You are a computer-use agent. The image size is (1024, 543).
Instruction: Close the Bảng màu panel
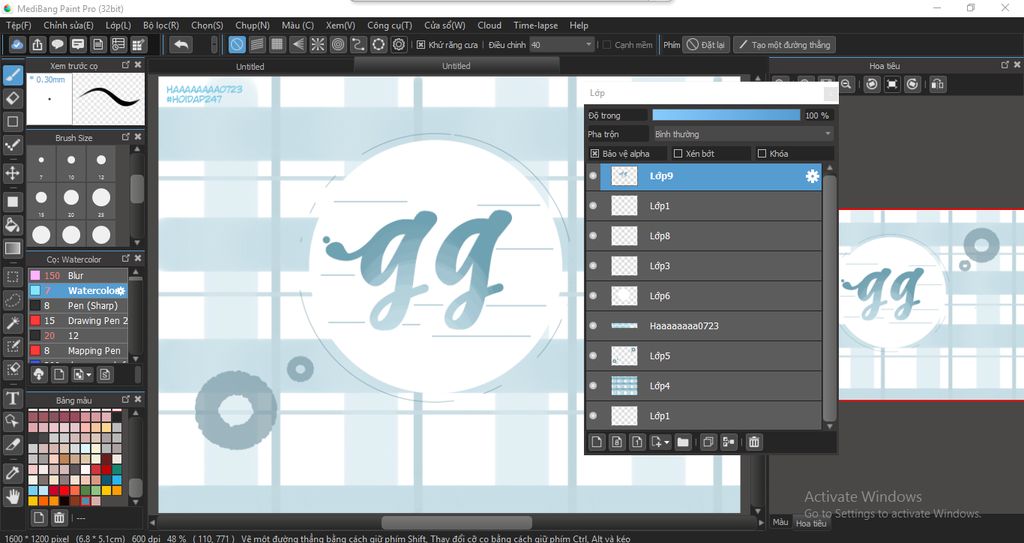click(x=138, y=399)
